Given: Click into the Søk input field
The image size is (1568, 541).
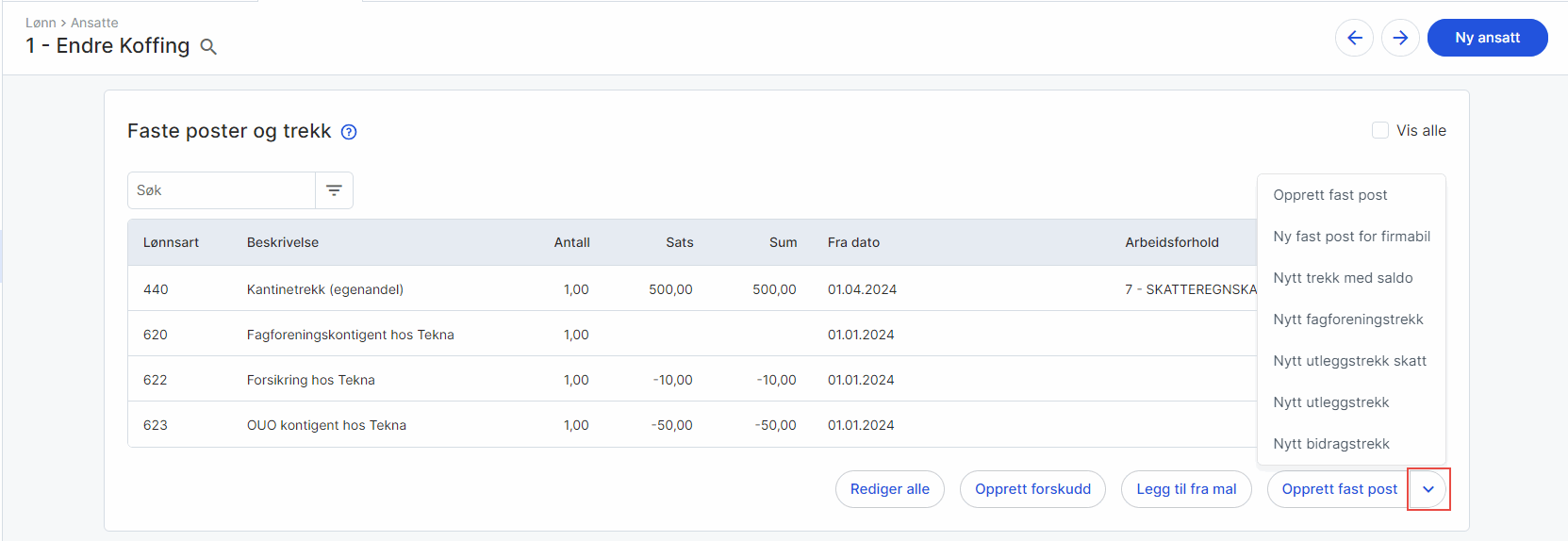Looking at the screenshot, I should [222, 190].
